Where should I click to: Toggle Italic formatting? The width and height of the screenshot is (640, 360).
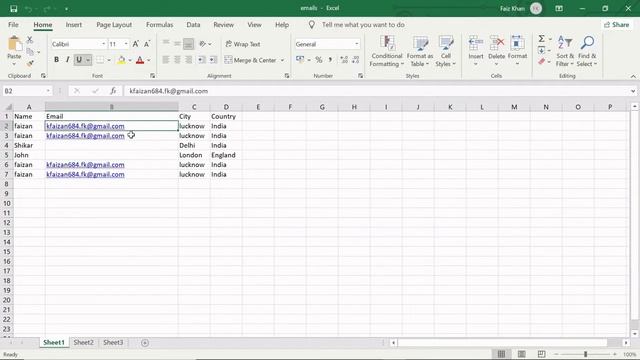click(67, 60)
